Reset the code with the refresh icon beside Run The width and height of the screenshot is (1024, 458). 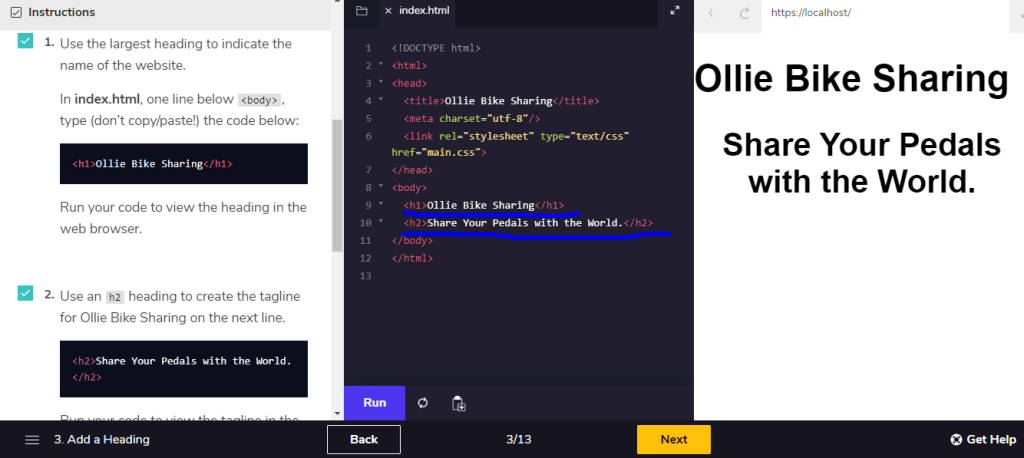tap(423, 403)
